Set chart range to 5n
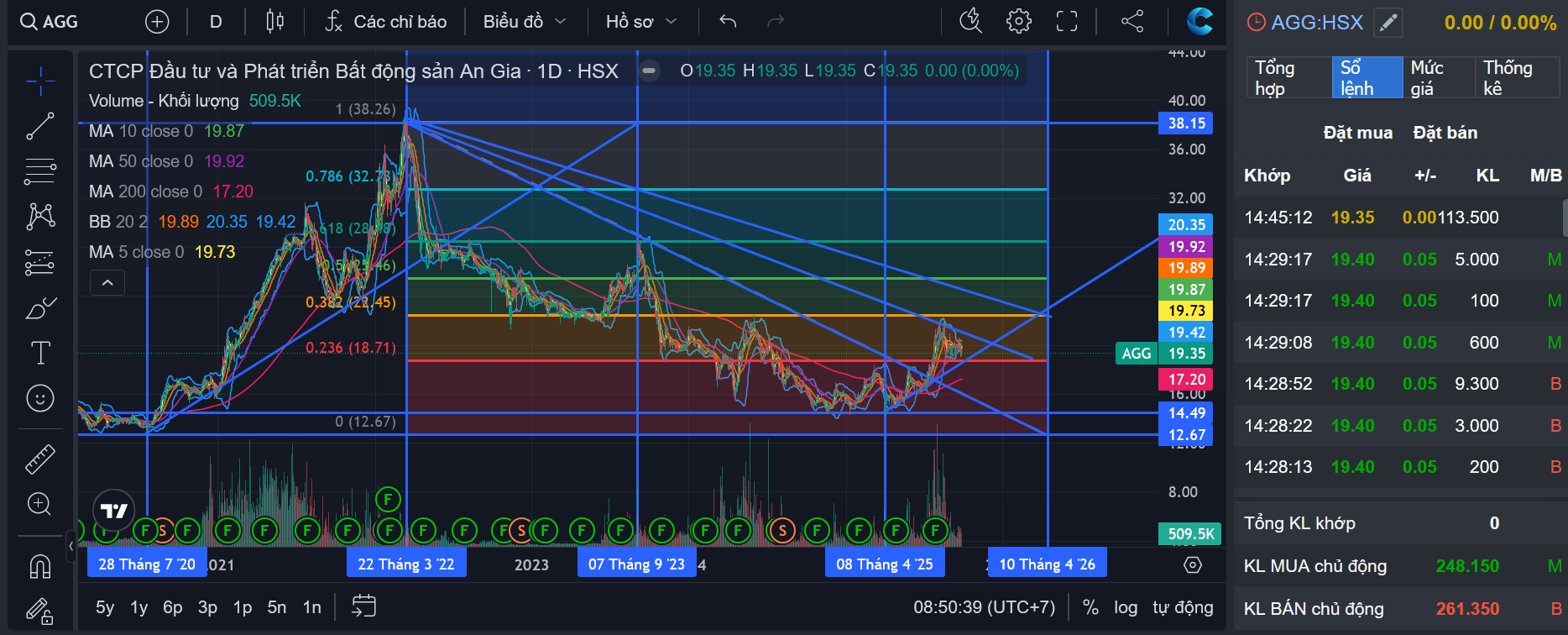 point(277,607)
